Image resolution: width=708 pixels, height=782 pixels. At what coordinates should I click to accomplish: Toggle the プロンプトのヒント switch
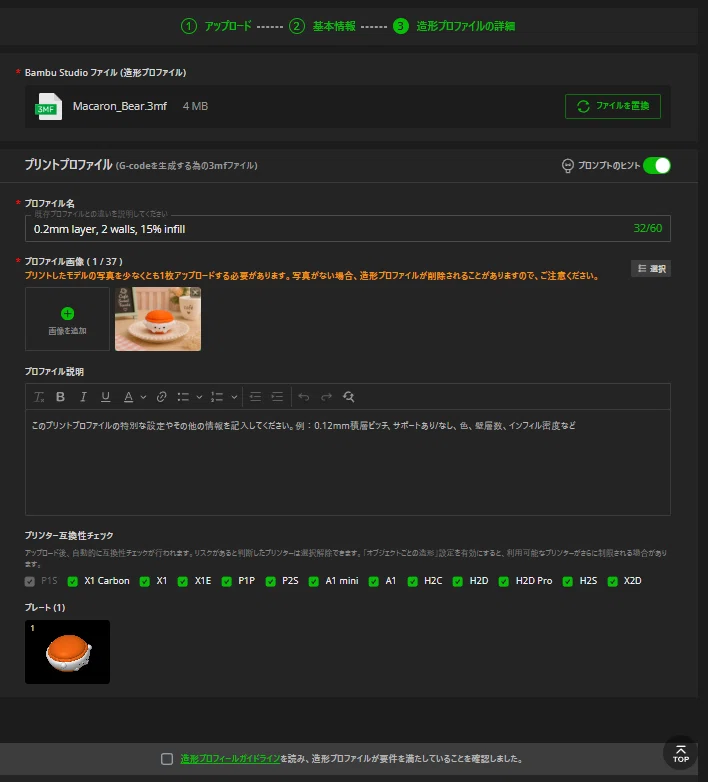[x=657, y=166]
